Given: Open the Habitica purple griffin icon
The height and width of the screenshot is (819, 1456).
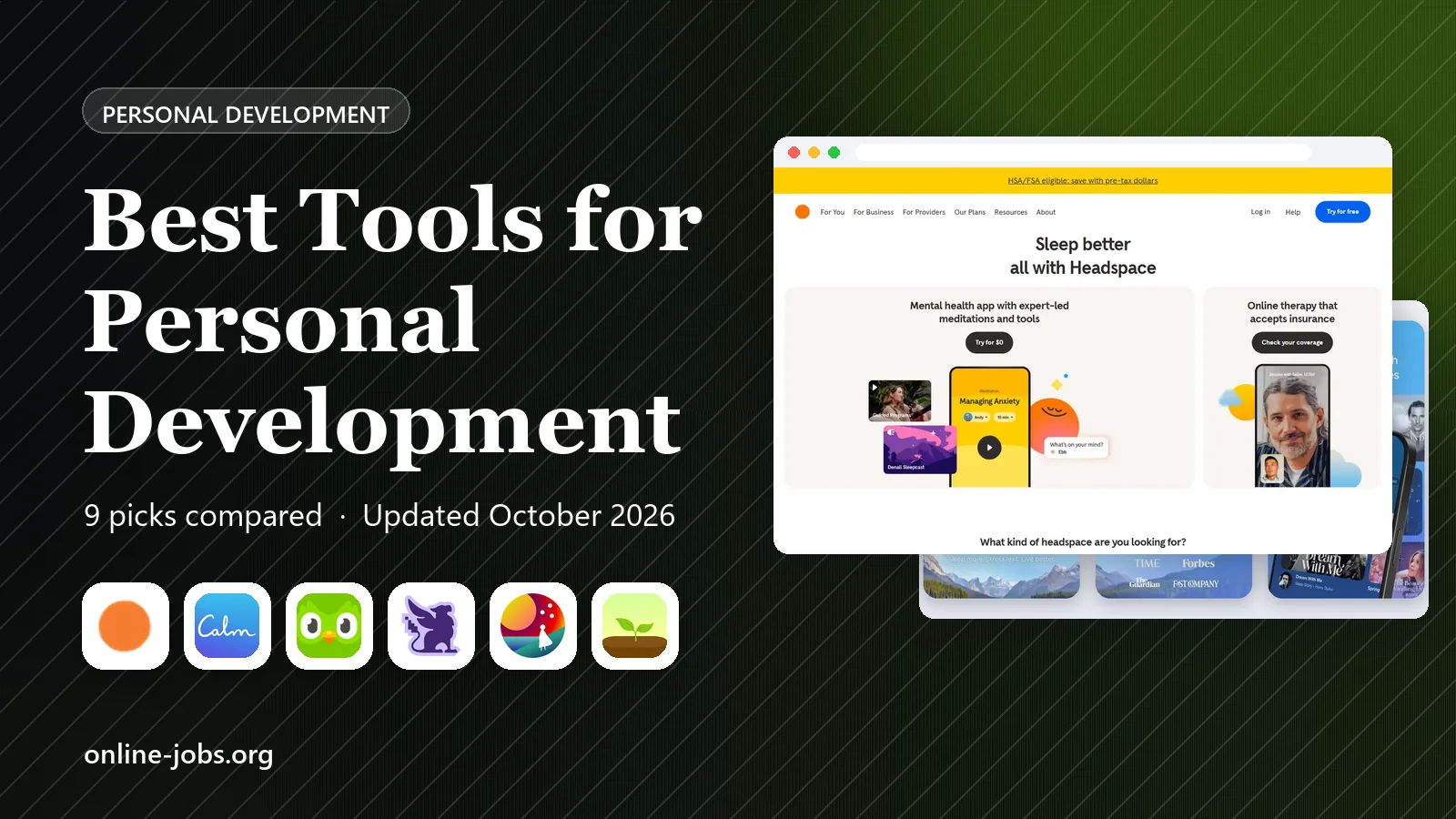Looking at the screenshot, I should pyautogui.click(x=431, y=626).
